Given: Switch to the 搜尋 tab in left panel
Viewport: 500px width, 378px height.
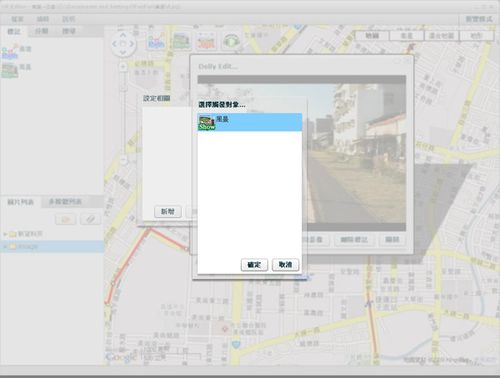Looking at the screenshot, I should pyautogui.click(x=69, y=31).
